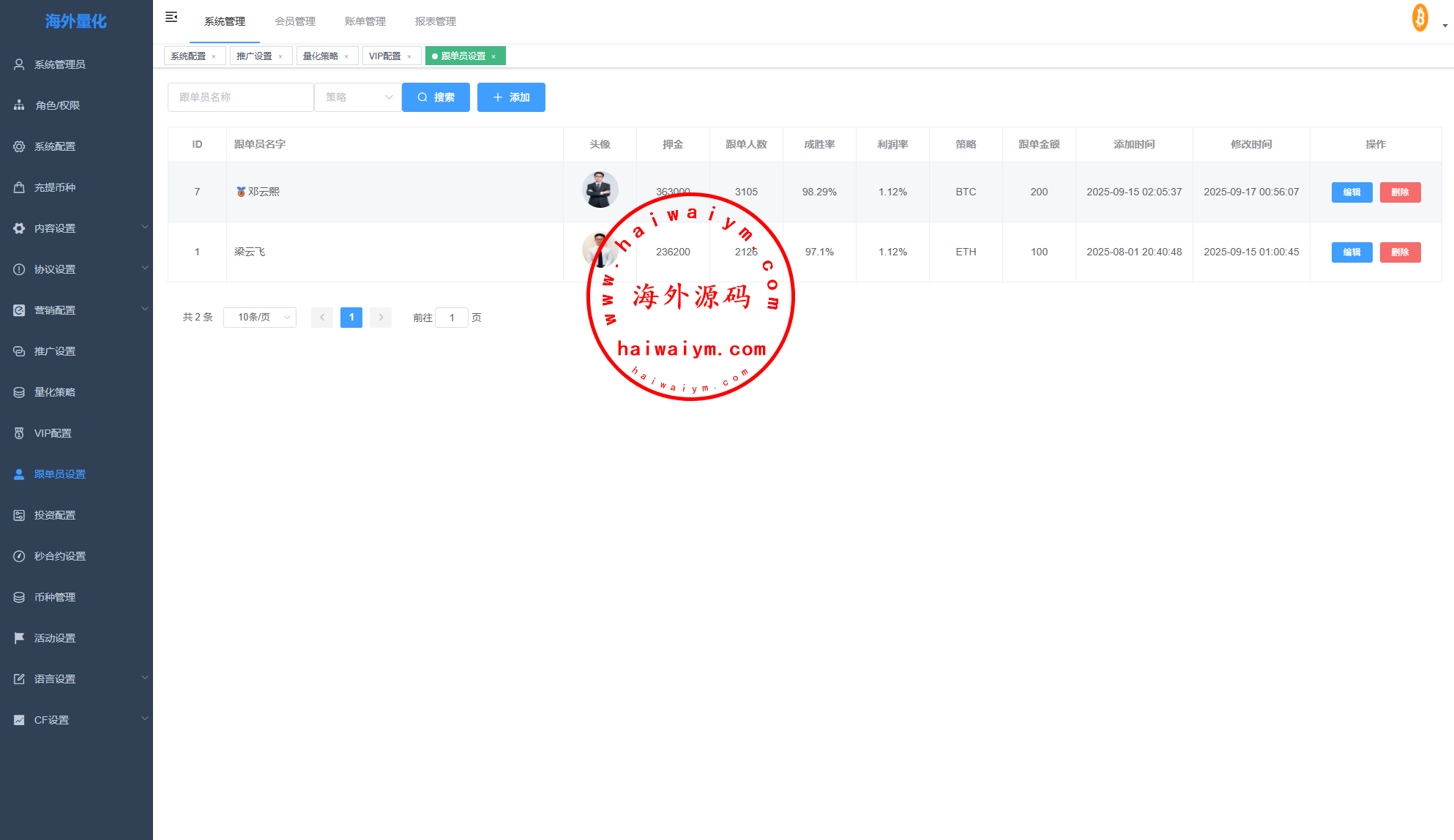Screen dimensions: 1454x840
Task: Click the sidebar collapse hamburger icon
Action: pyautogui.click(x=171, y=17)
